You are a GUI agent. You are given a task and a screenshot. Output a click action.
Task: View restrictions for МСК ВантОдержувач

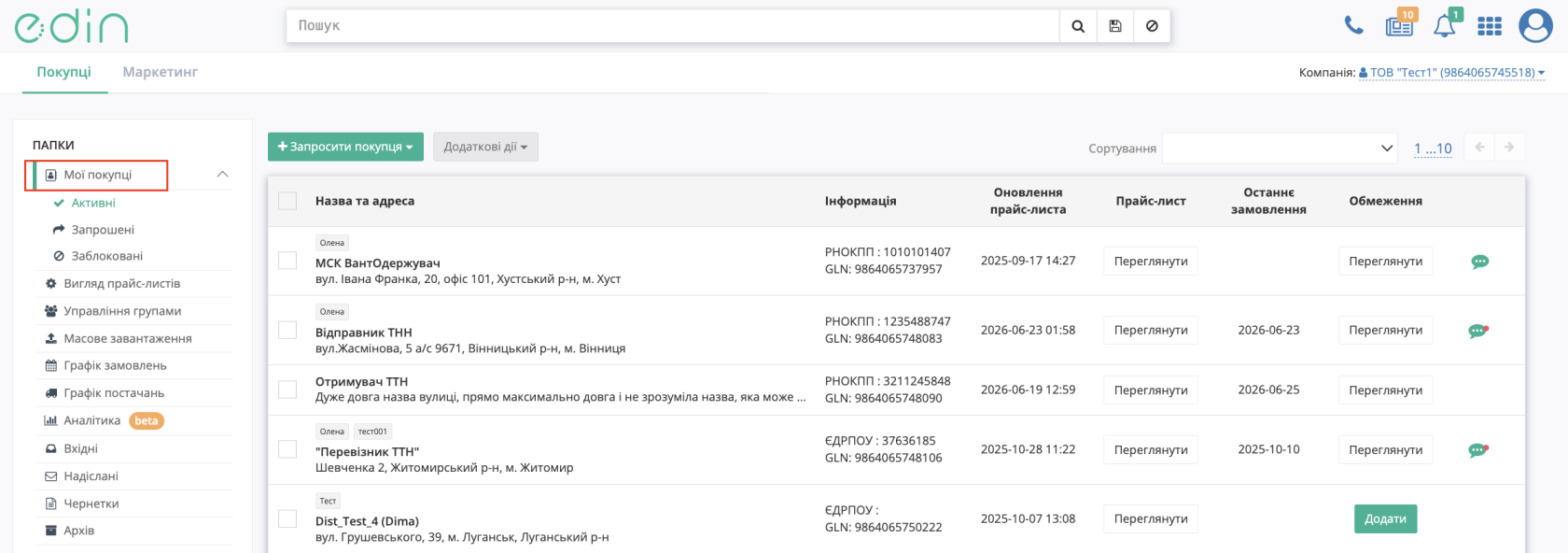click(1385, 261)
